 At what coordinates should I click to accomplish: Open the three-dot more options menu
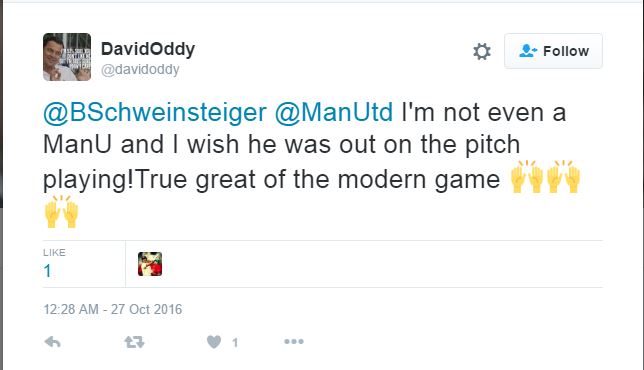pyautogui.click(x=294, y=341)
